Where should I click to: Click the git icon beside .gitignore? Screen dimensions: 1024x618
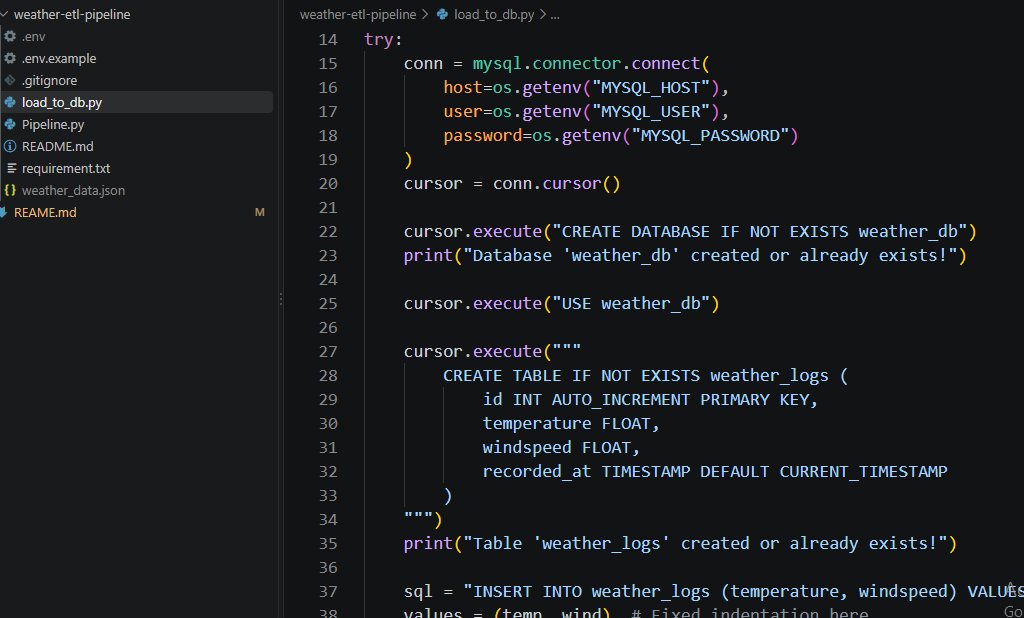[x=10, y=80]
